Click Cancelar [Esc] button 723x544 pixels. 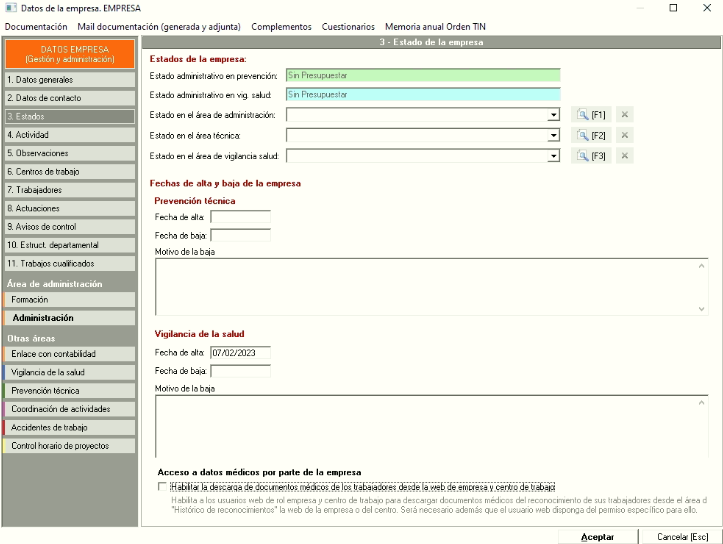[682, 537]
